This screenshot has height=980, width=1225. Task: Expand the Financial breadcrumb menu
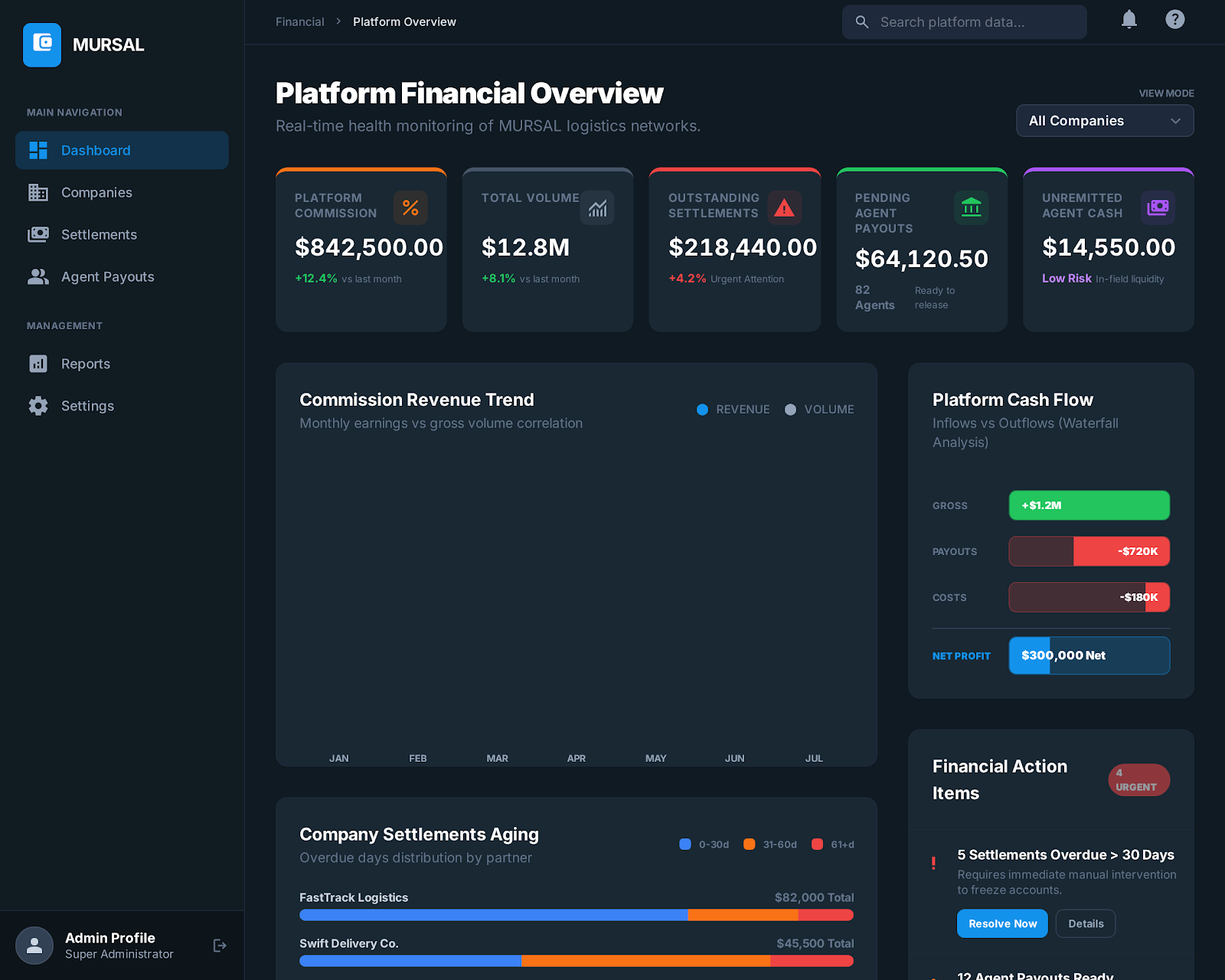click(x=299, y=21)
